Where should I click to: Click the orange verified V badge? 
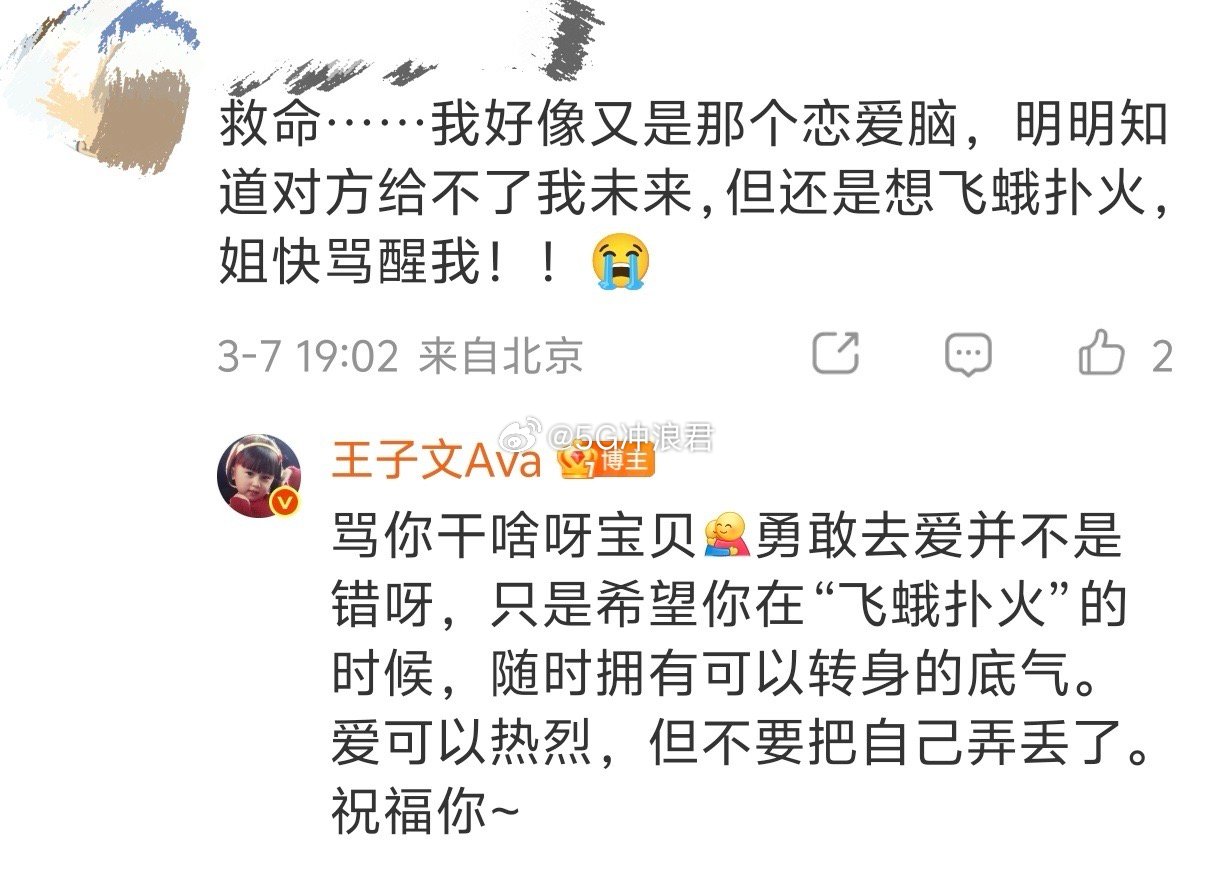point(286,503)
